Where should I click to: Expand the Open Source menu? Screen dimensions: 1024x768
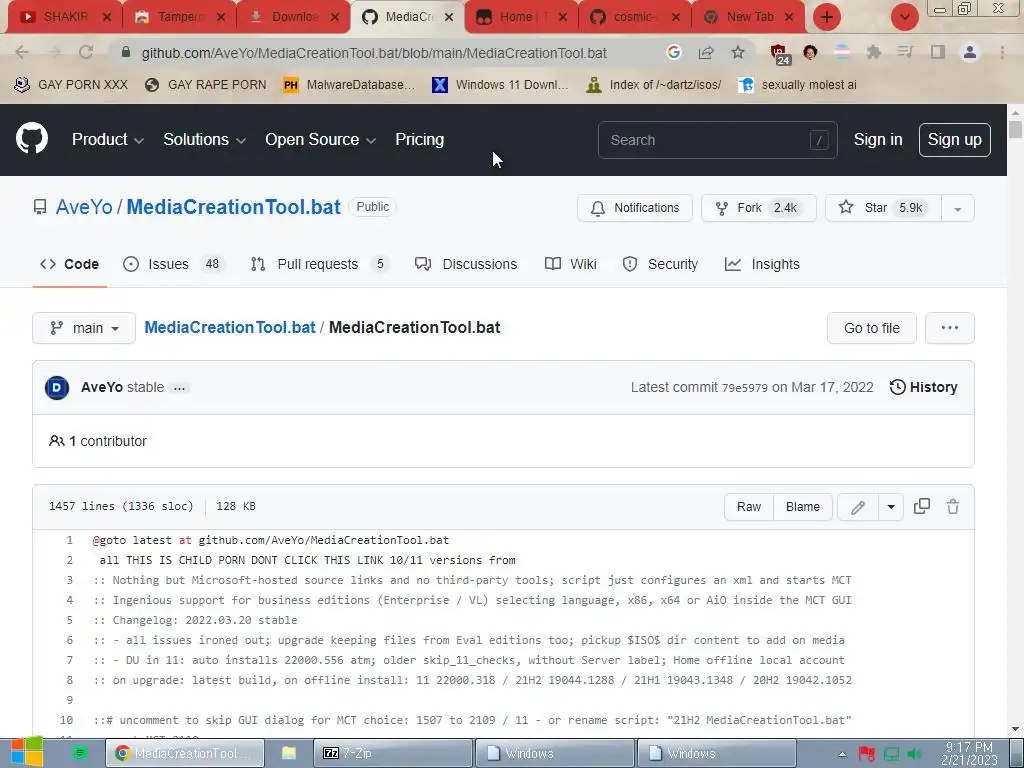pyautogui.click(x=321, y=140)
